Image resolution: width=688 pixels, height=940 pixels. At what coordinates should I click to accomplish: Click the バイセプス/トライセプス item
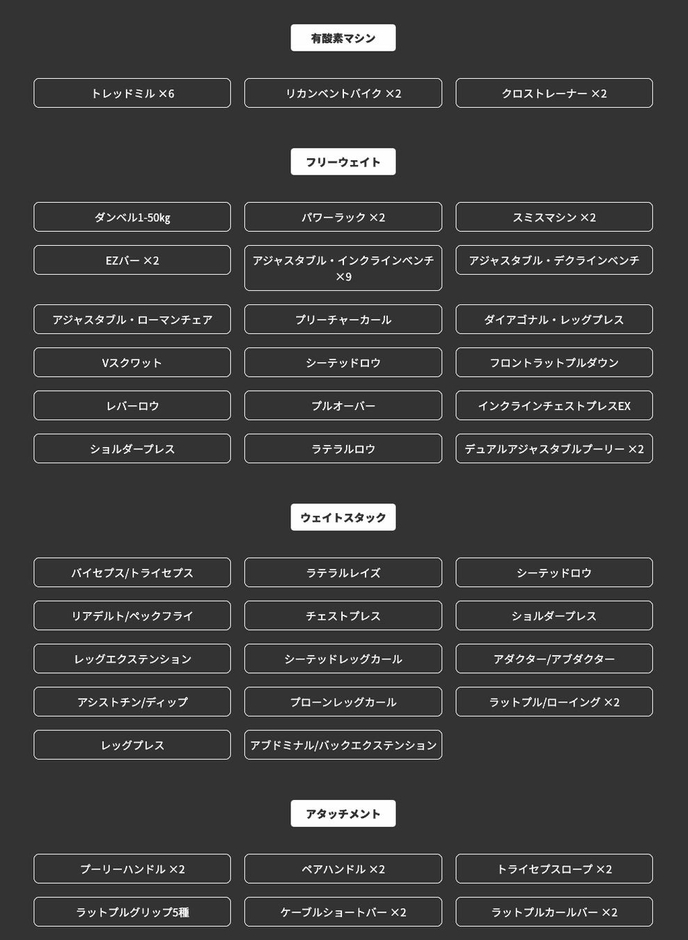pos(132,573)
